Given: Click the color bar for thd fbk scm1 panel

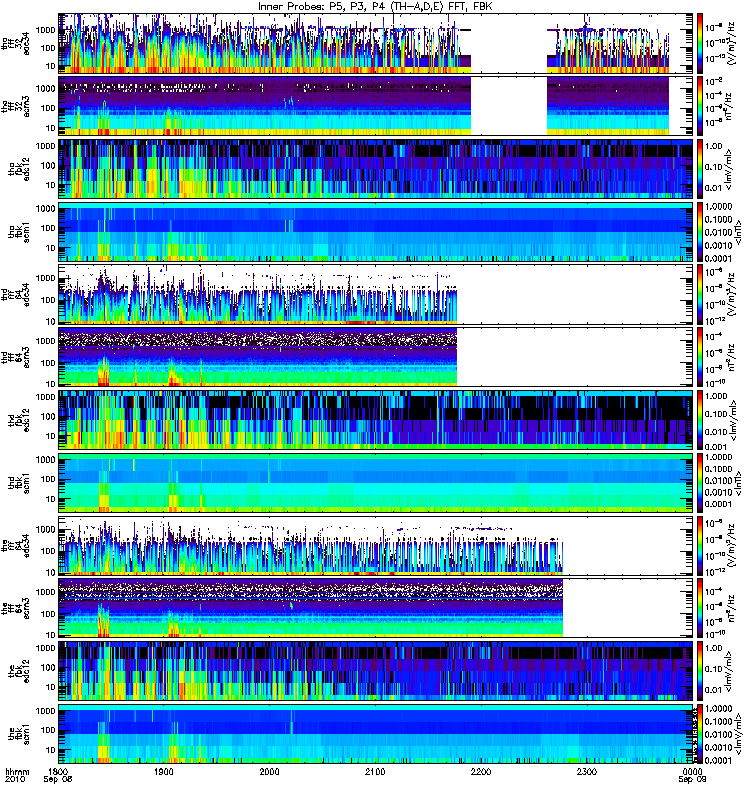Looking at the screenshot, I should pos(700,483).
